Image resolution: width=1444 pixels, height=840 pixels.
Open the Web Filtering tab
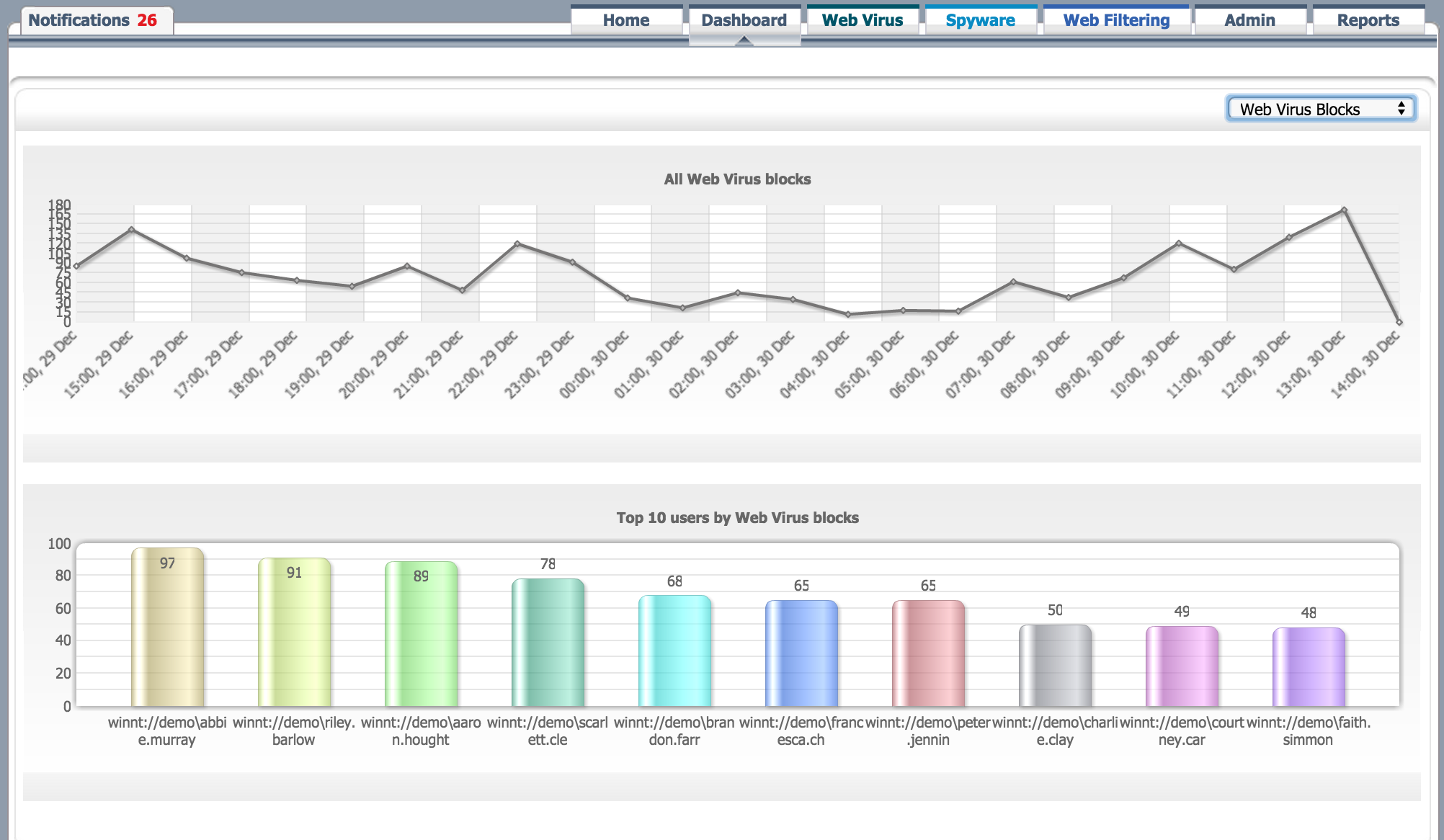[x=1116, y=20]
